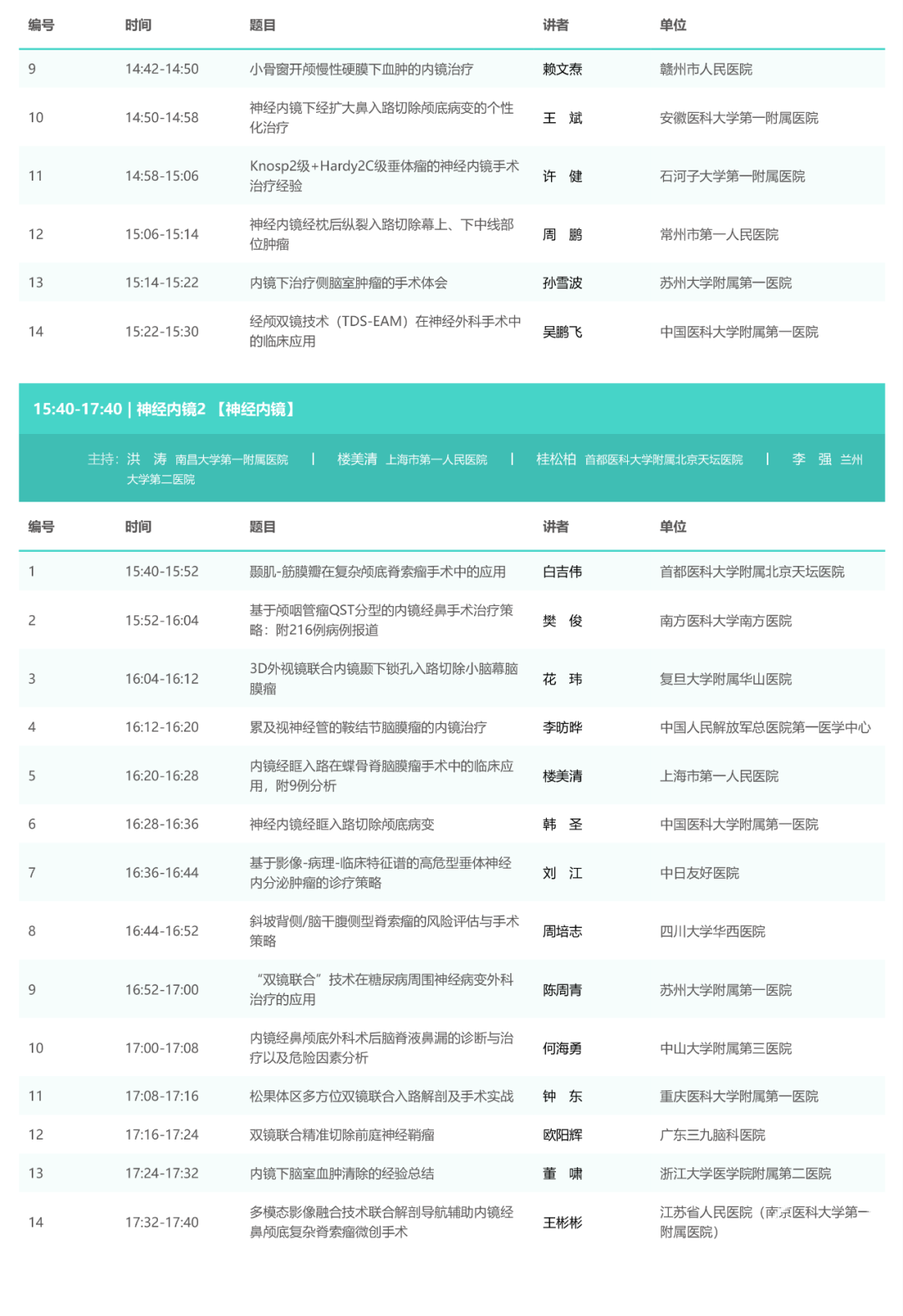The height and width of the screenshot is (1316, 903).
Task: Click the speaker name "樊俊"
Action: coord(563,621)
